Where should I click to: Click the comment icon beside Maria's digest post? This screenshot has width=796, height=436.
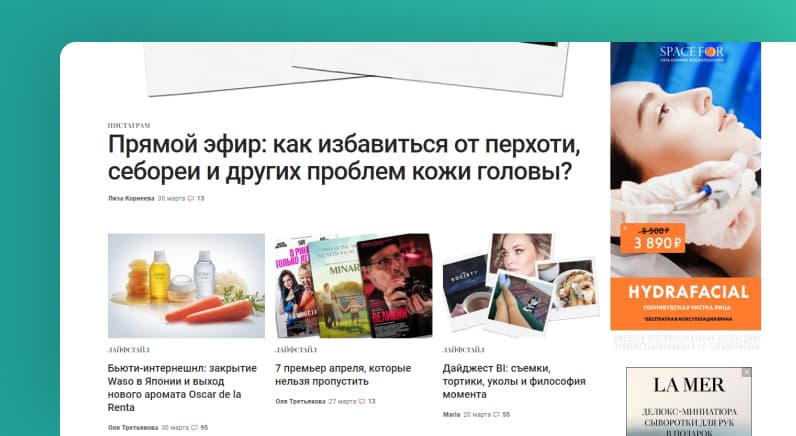(x=496, y=415)
